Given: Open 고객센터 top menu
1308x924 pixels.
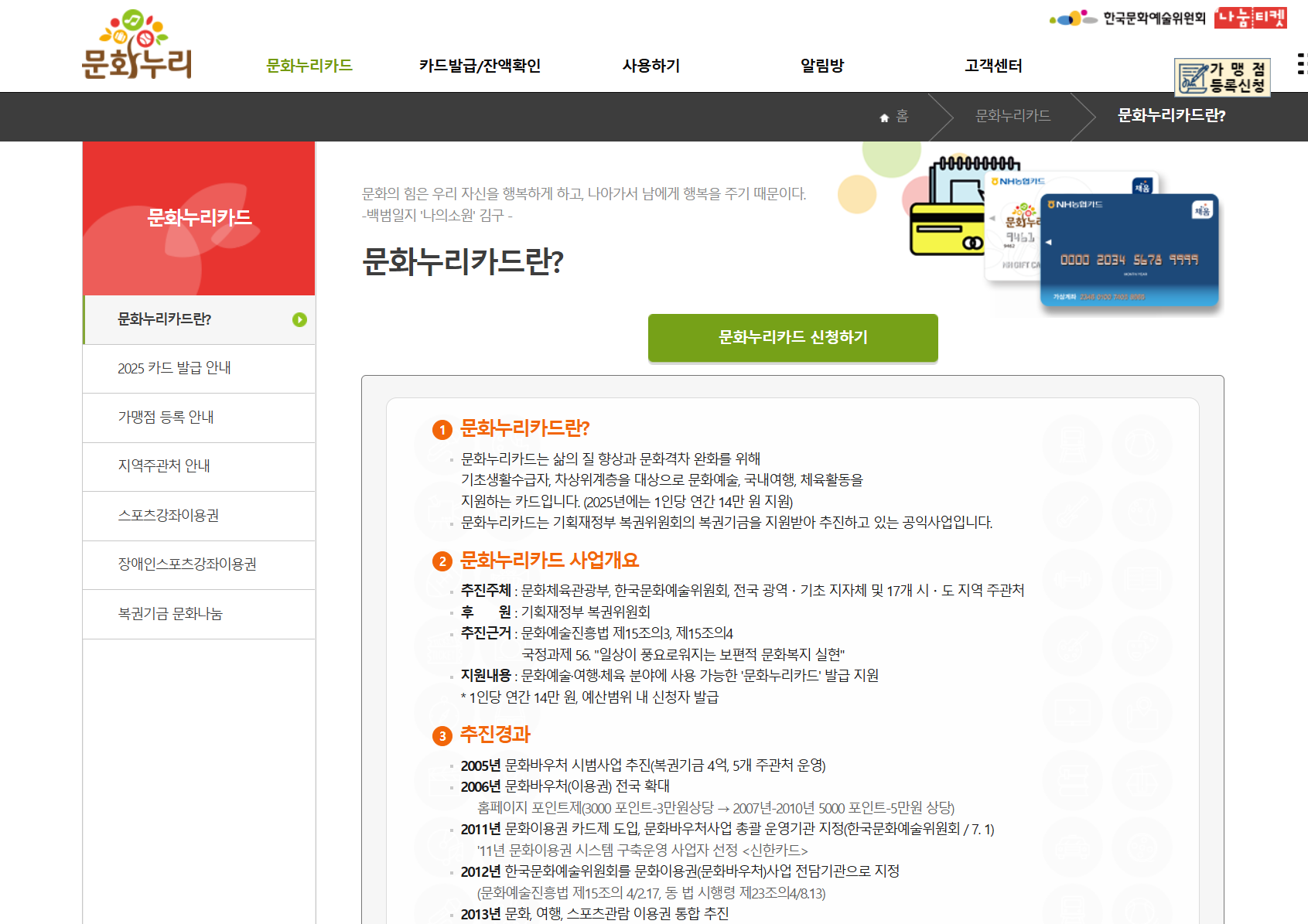Looking at the screenshot, I should tap(993, 66).
